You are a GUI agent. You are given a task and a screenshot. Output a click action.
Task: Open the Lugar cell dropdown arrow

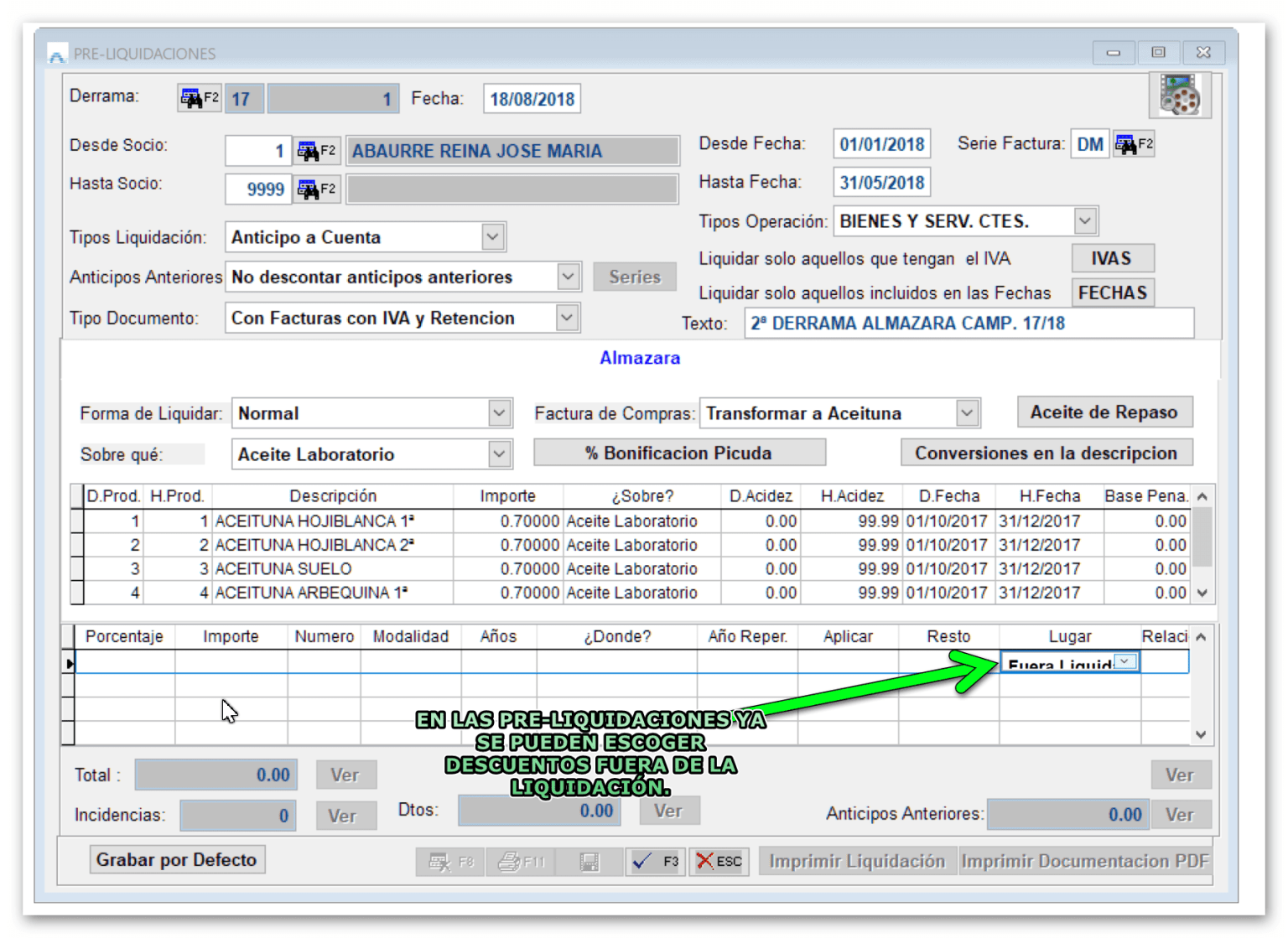(1126, 662)
